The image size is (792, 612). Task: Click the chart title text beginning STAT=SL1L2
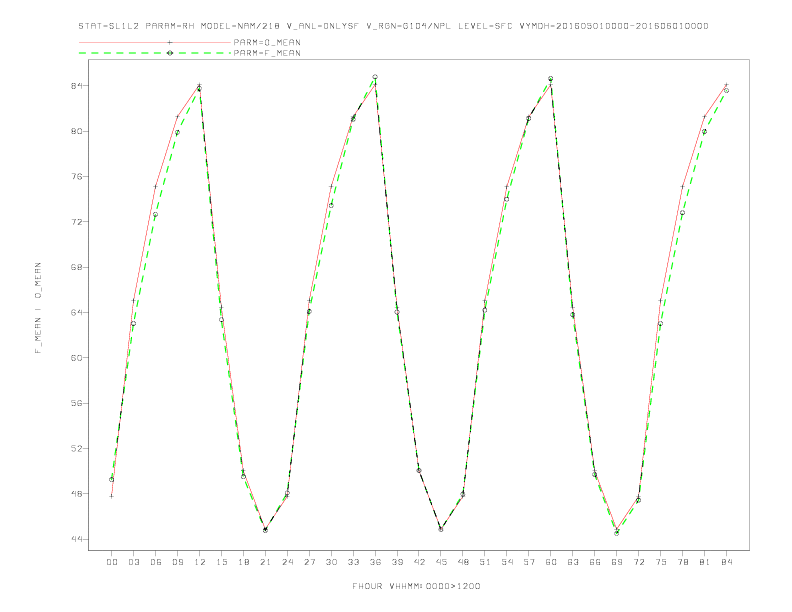(x=393, y=26)
